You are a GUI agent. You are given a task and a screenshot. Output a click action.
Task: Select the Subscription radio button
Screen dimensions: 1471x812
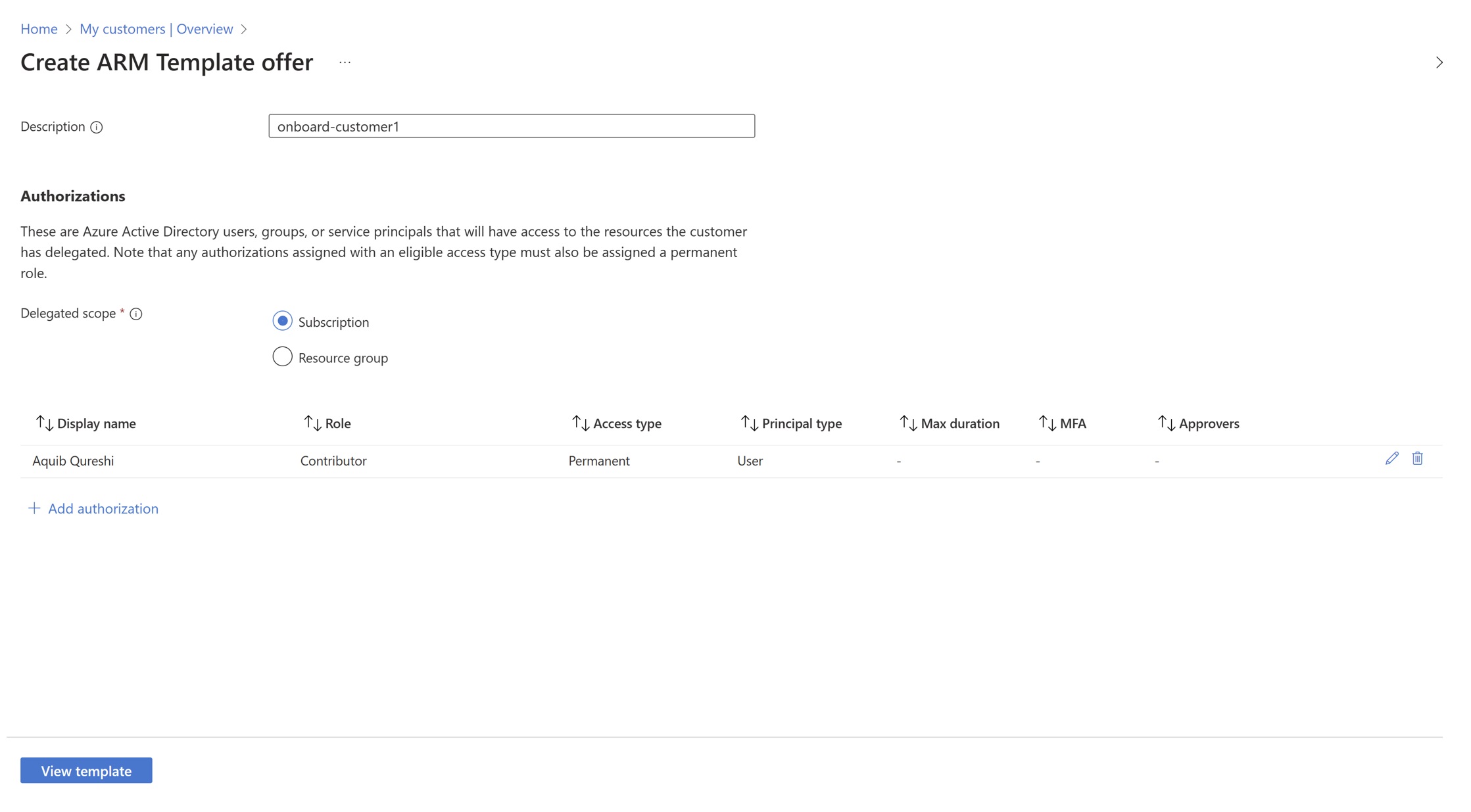tap(282, 321)
